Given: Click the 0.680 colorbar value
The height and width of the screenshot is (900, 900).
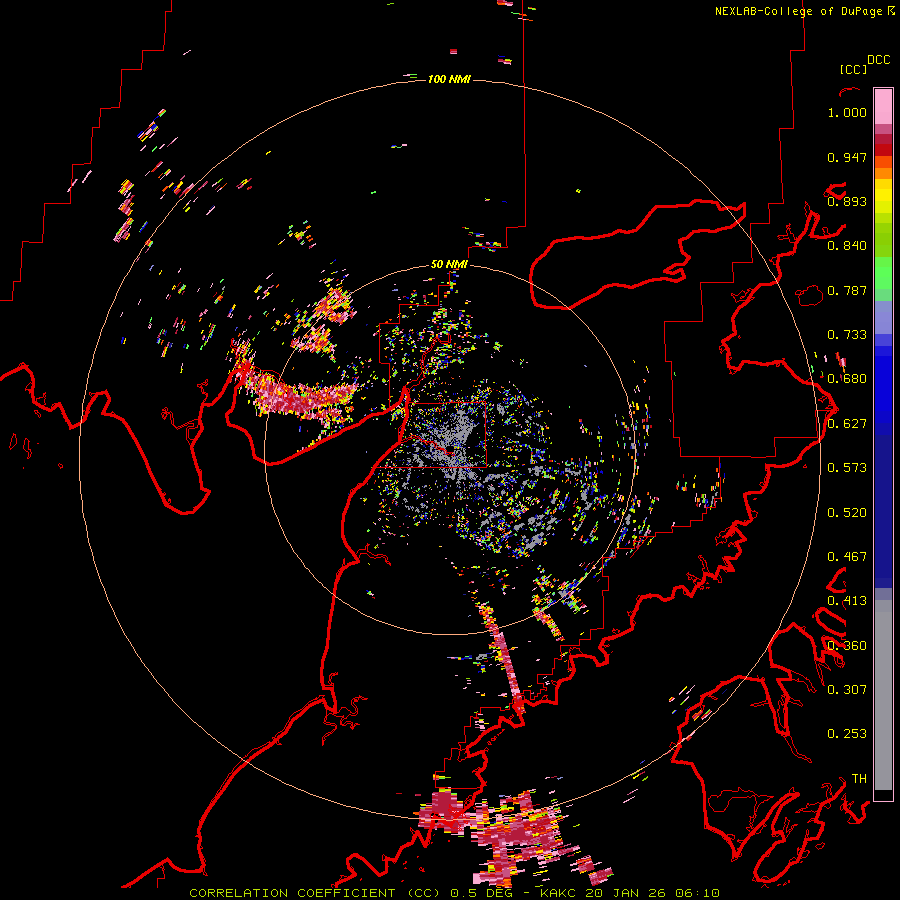Looking at the screenshot, I should tap(847, 379).
